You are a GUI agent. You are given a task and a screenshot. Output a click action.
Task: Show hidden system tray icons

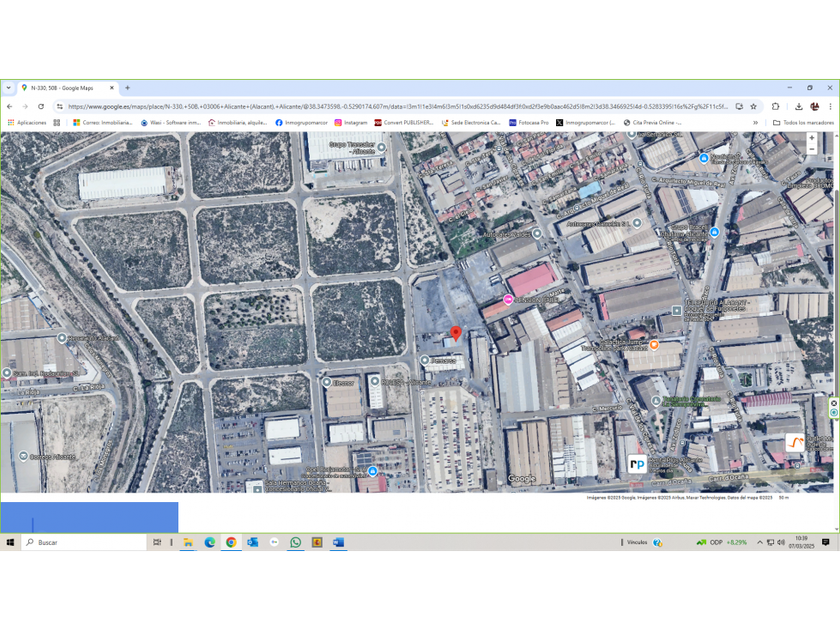(x=759, y=542)
